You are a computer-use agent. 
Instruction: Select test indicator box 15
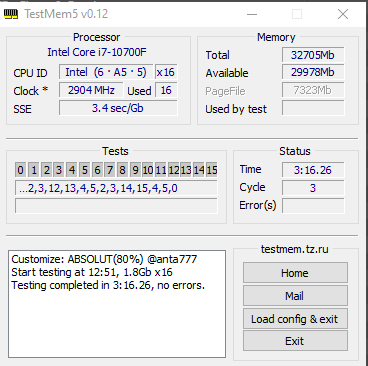pos(211,170)
